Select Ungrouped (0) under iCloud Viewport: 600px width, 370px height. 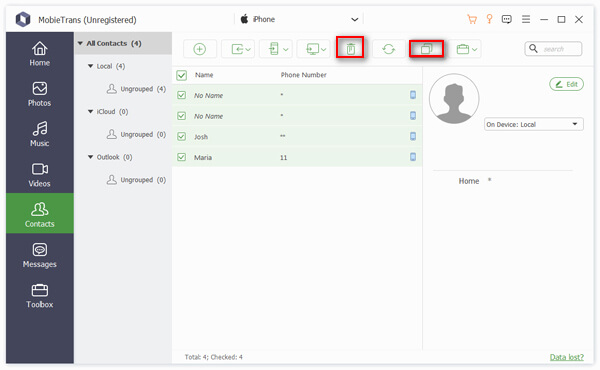coord(136,135)
